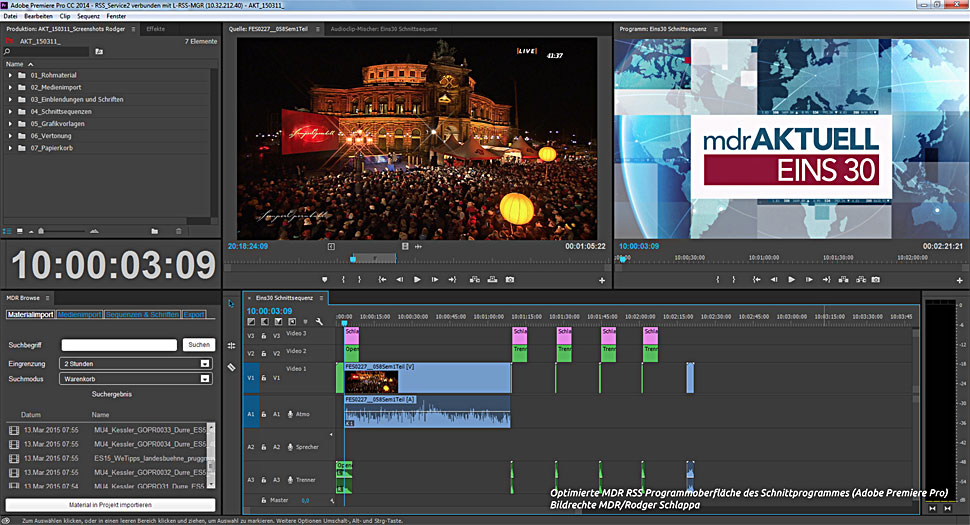Screen dimensions: 970x525
Task: Toggle track lock for Video 3
Action: (x=264, y=336)
